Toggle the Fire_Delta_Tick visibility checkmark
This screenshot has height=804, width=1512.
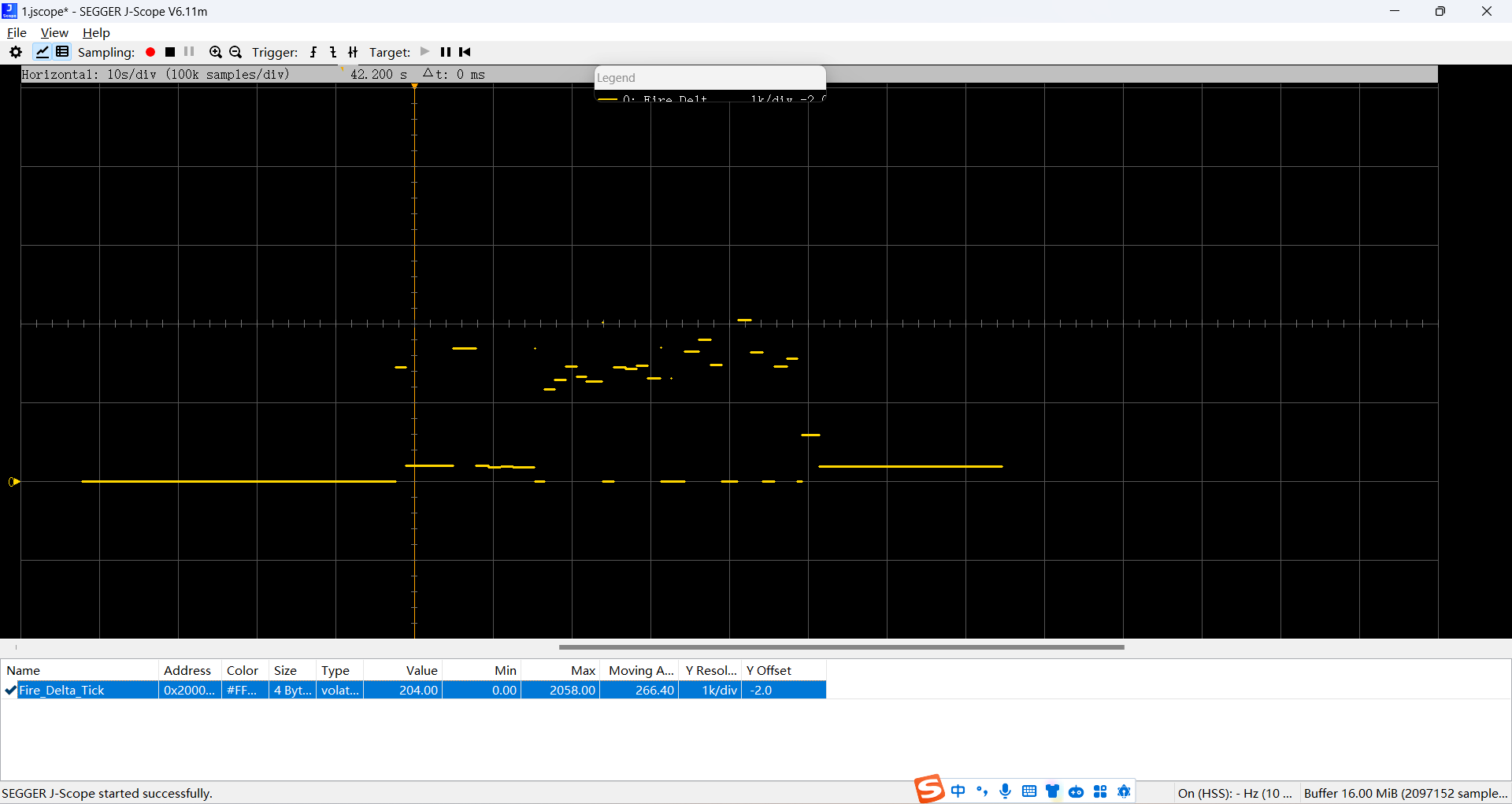10,690
